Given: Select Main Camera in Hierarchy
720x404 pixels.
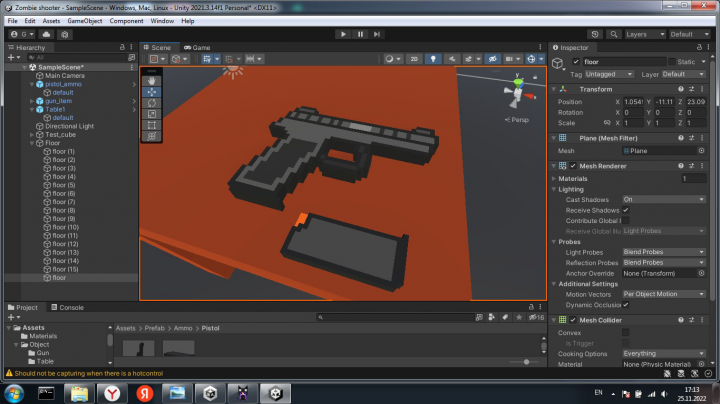Looking at the screenshot, I should (x=65, y=76).
